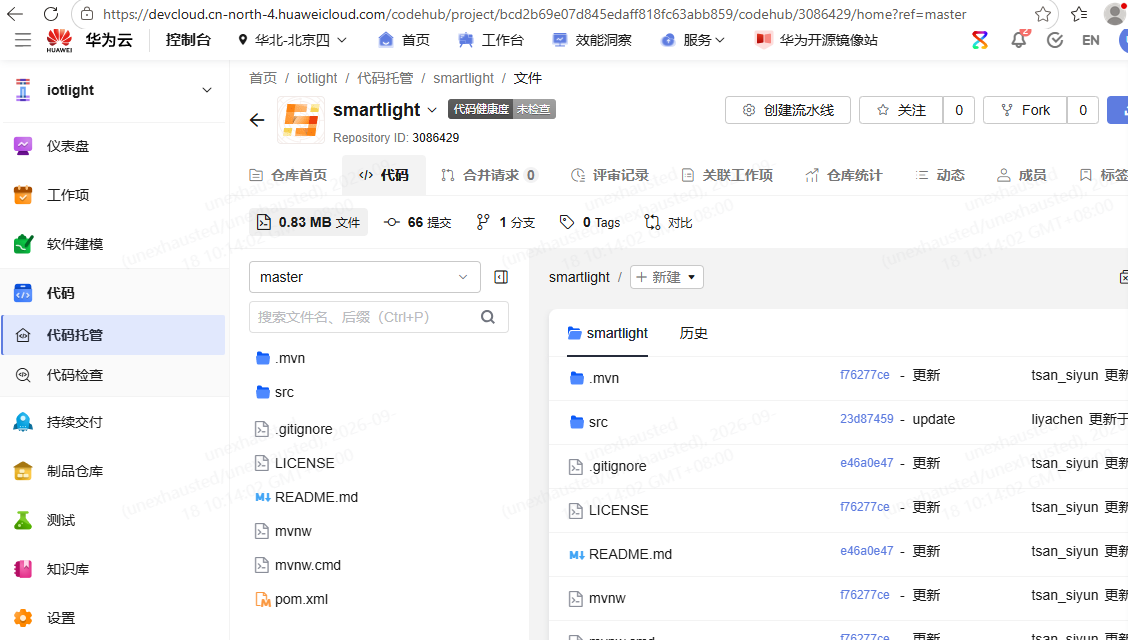
Task: Open 首页 in the top navigation
Action: [x=404, y=40]
